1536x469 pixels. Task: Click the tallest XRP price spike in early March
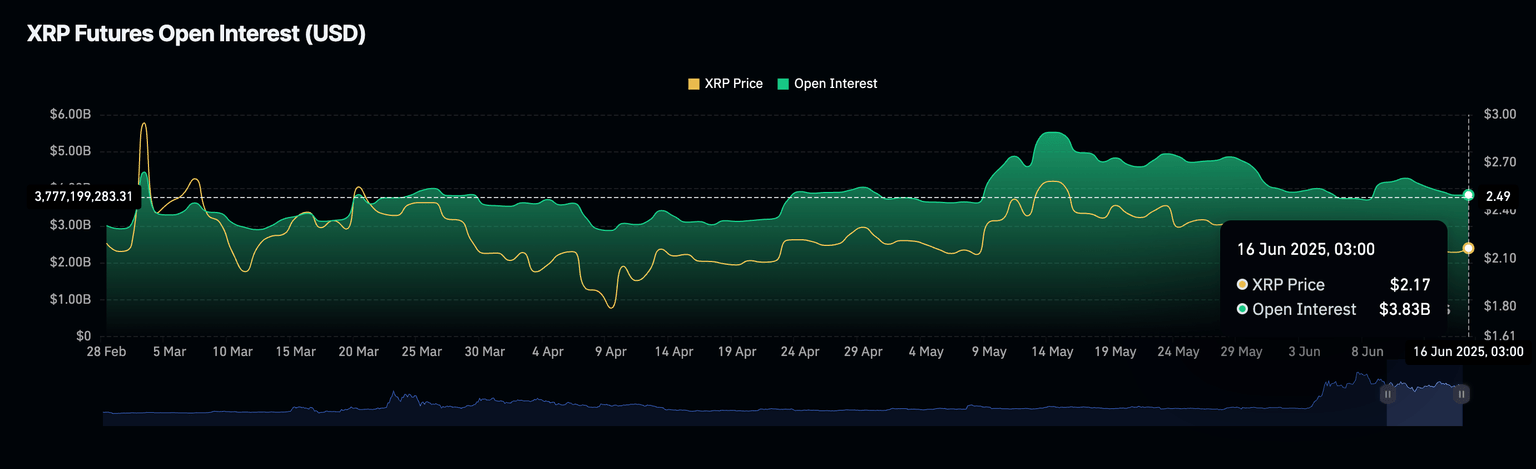144,124
